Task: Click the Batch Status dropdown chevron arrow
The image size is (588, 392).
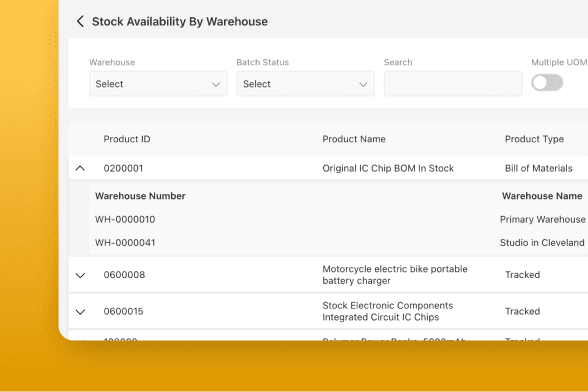Action: tap(363, 84)
